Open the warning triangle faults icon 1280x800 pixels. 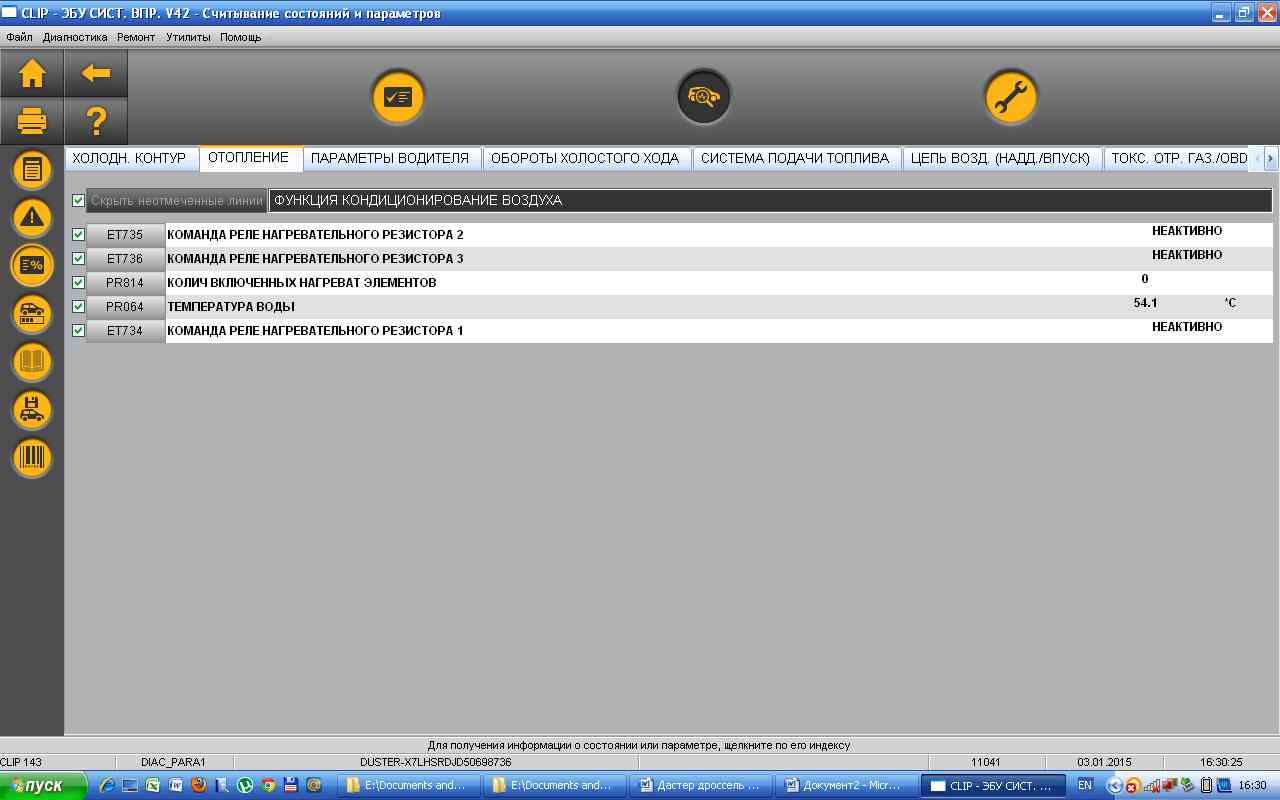(x=32, y=218)
